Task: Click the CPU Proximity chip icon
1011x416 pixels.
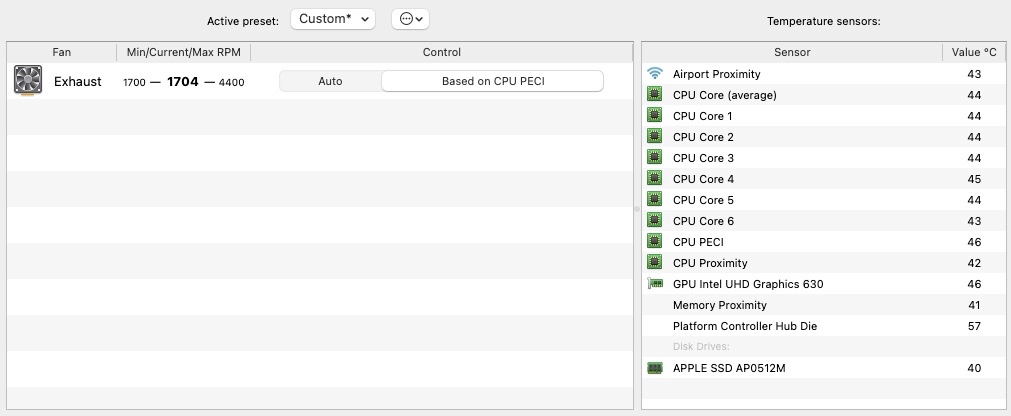Action: (x=655, y=263)
